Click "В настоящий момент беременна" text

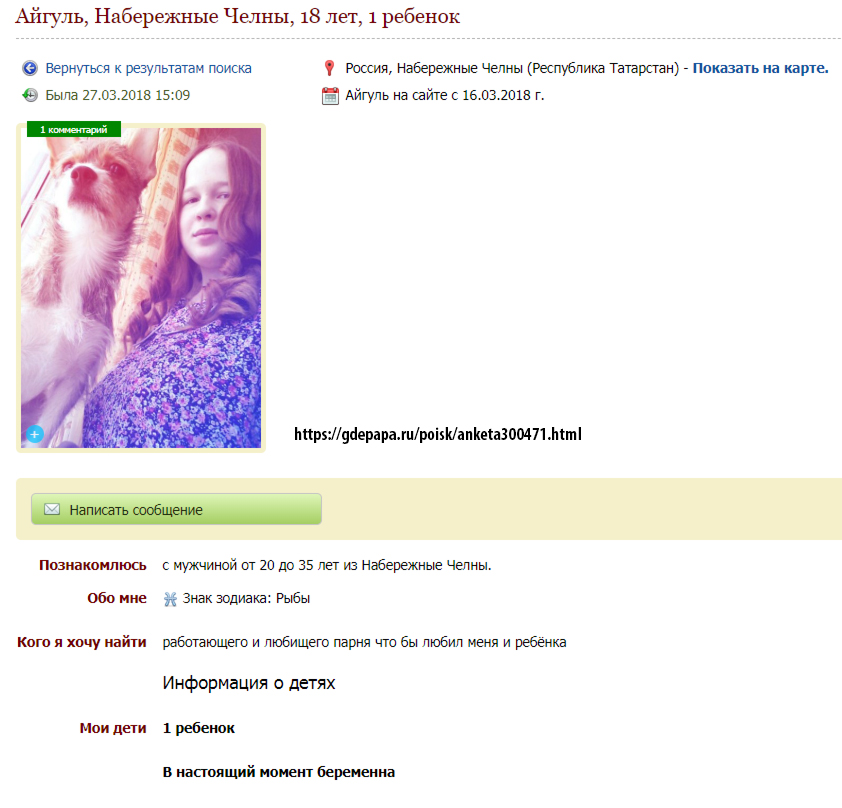click(279, 772)
